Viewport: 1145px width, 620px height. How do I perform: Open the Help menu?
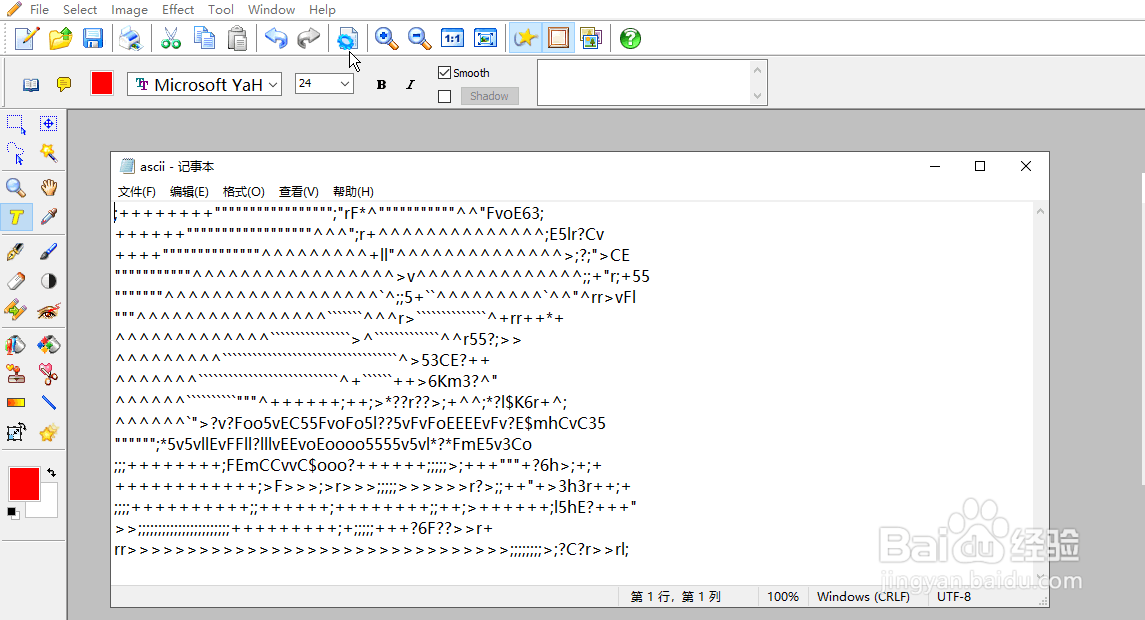tap(322, 9)
